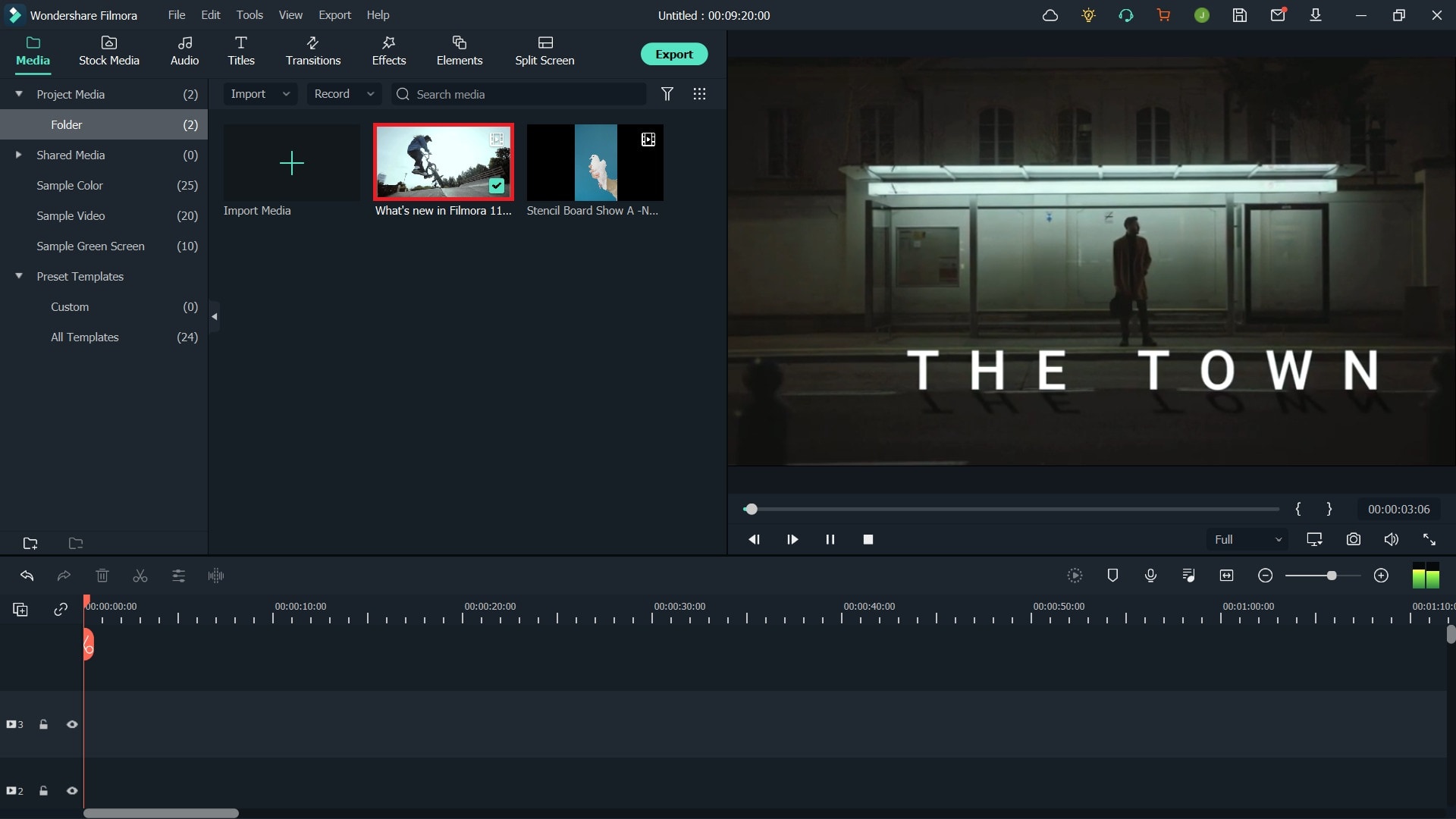
Task: Select the Sample Green Screen category
Action: [90, 246]
